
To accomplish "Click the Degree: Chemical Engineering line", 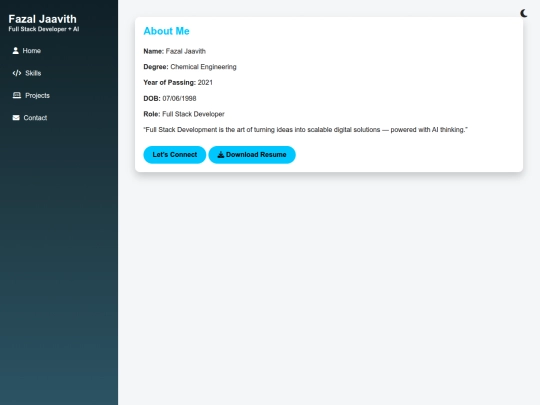I will (190, 67).
